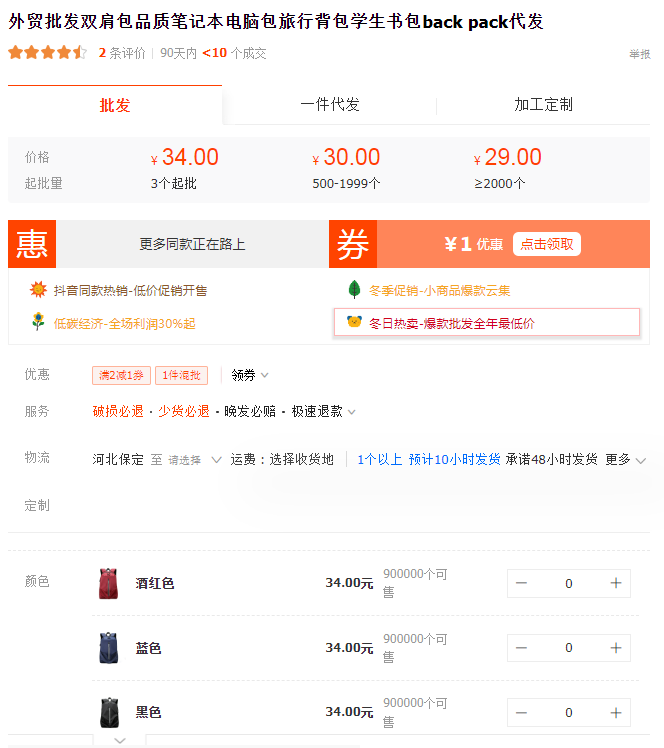Switch to the 一件代发 tab
This screenshot has height=748, width=664.
click(330, 104)
